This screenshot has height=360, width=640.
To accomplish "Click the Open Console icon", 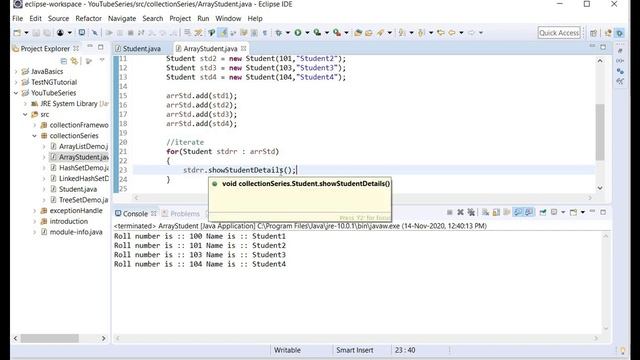I will point(573,212).
